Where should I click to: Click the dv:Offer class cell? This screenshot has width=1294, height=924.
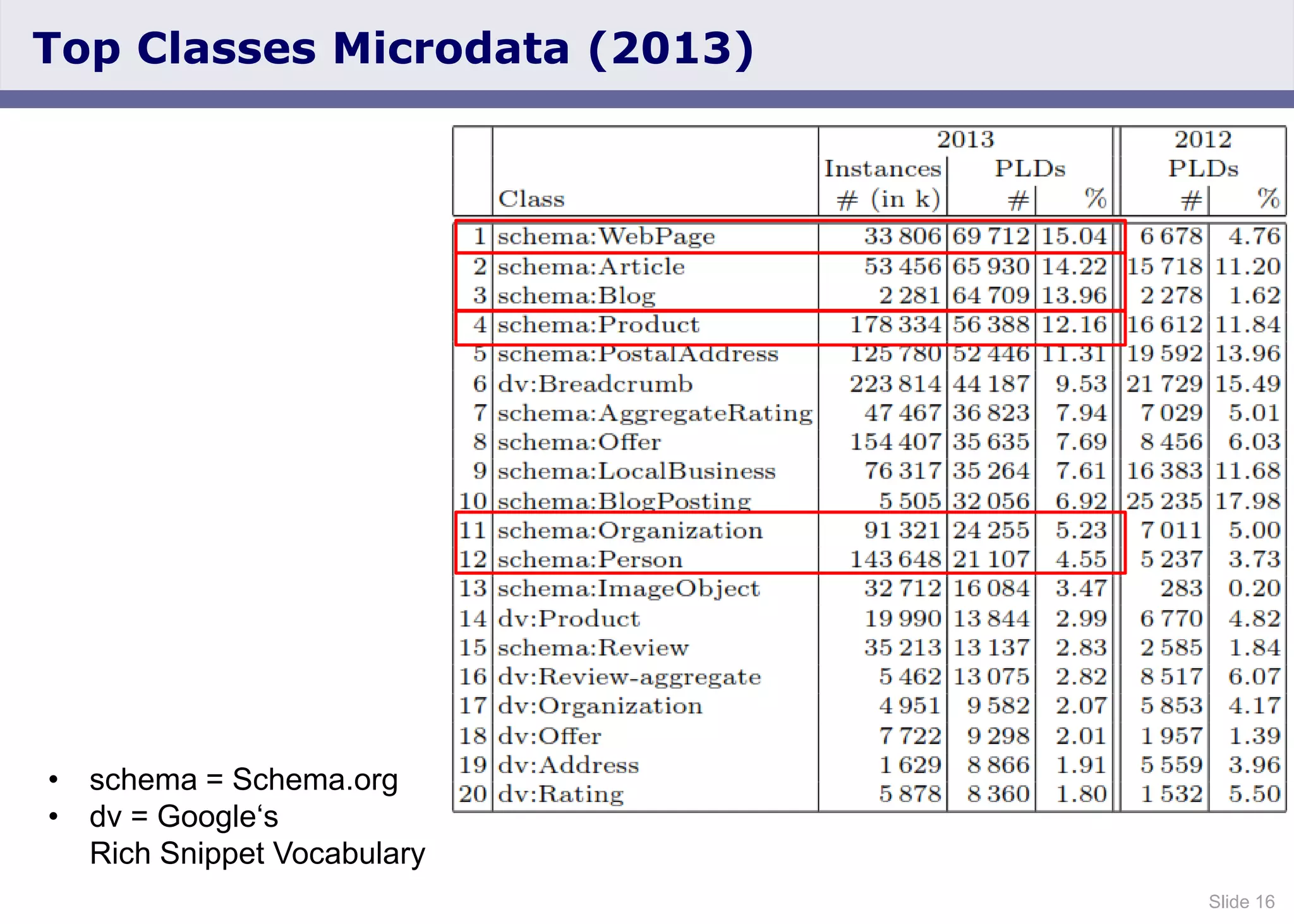(x=549, y=736)
